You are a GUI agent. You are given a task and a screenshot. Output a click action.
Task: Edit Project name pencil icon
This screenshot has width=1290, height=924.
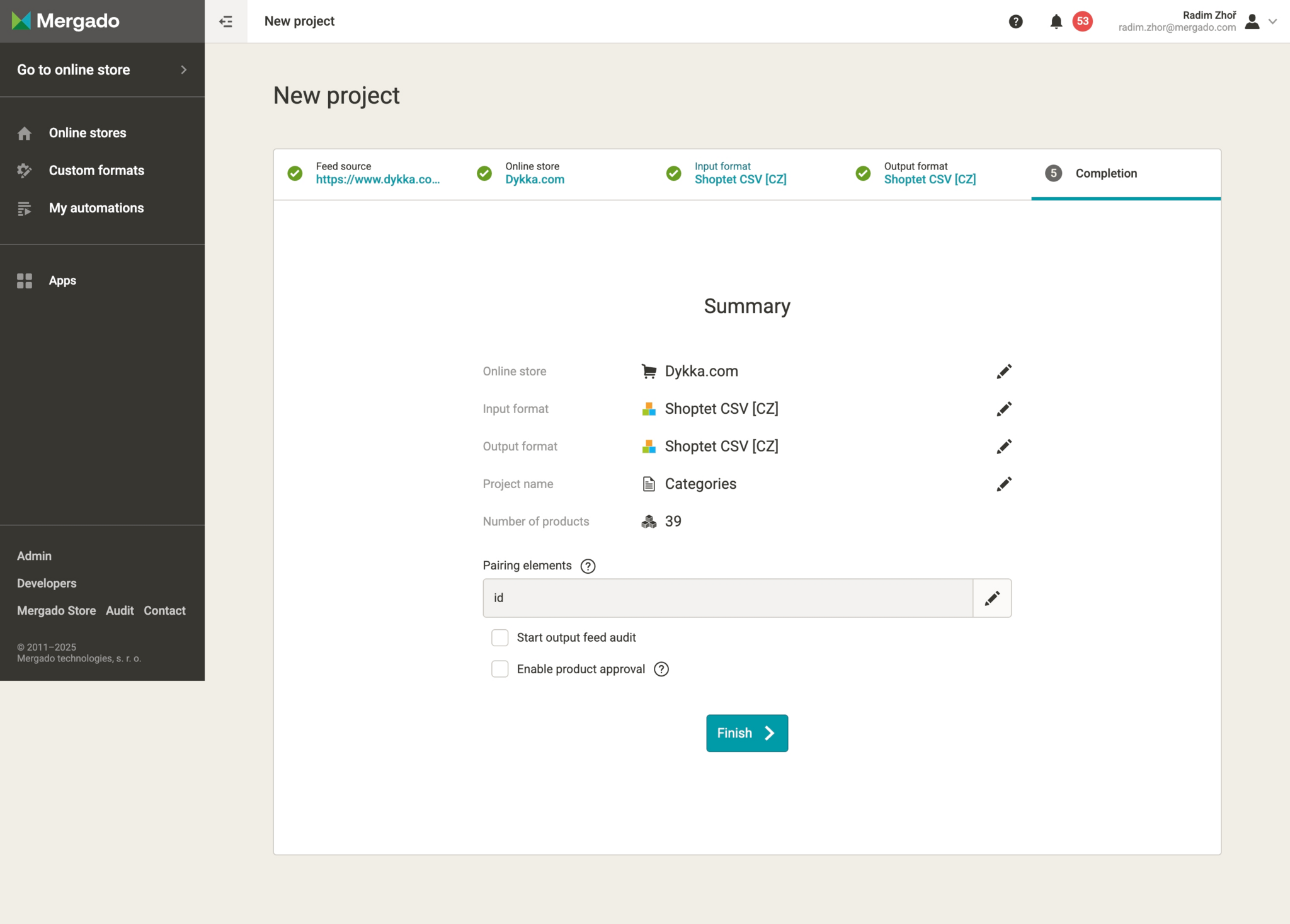[x=1004, y=484]
